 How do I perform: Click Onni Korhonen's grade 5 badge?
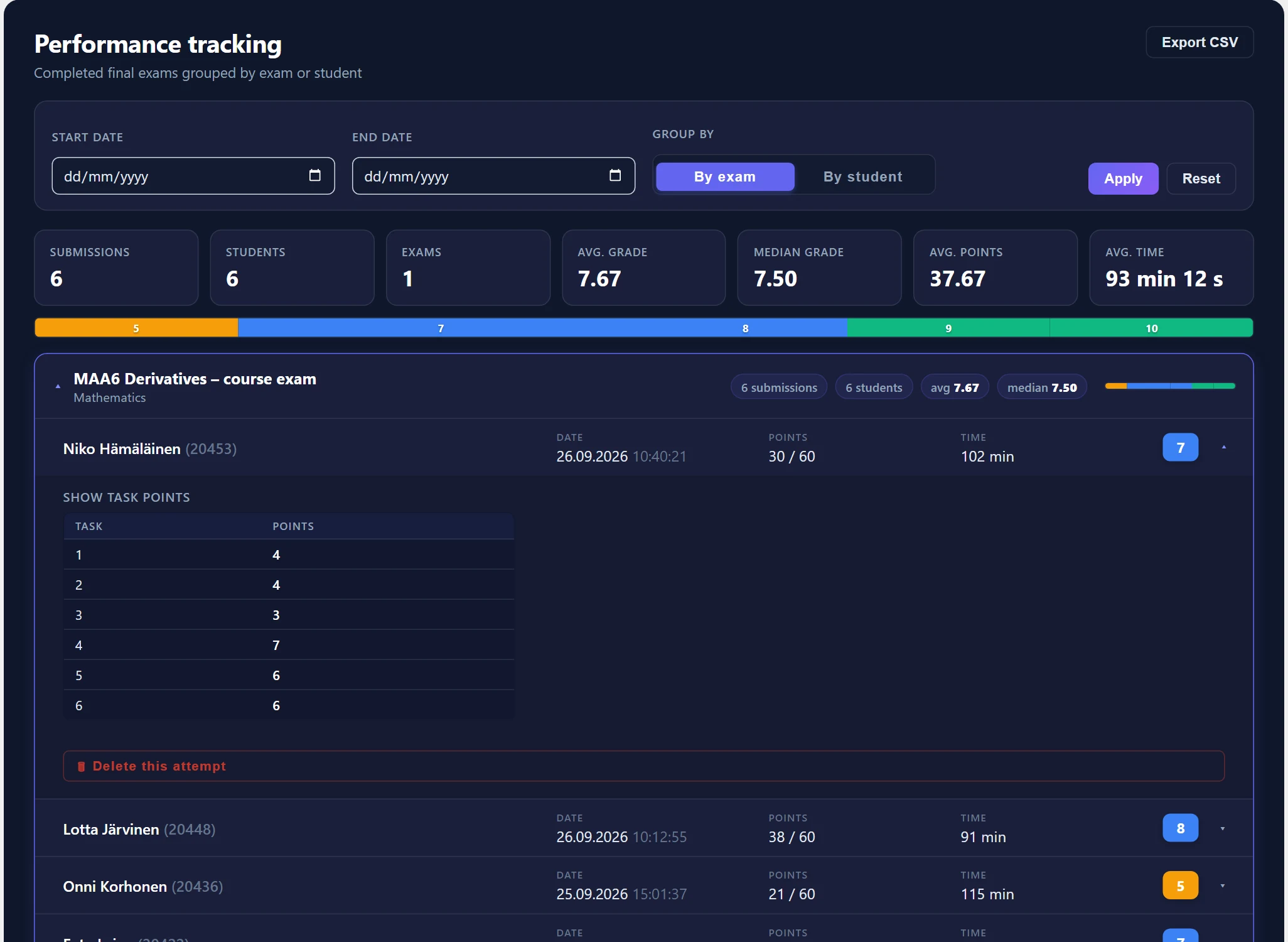click(1180, 885)
